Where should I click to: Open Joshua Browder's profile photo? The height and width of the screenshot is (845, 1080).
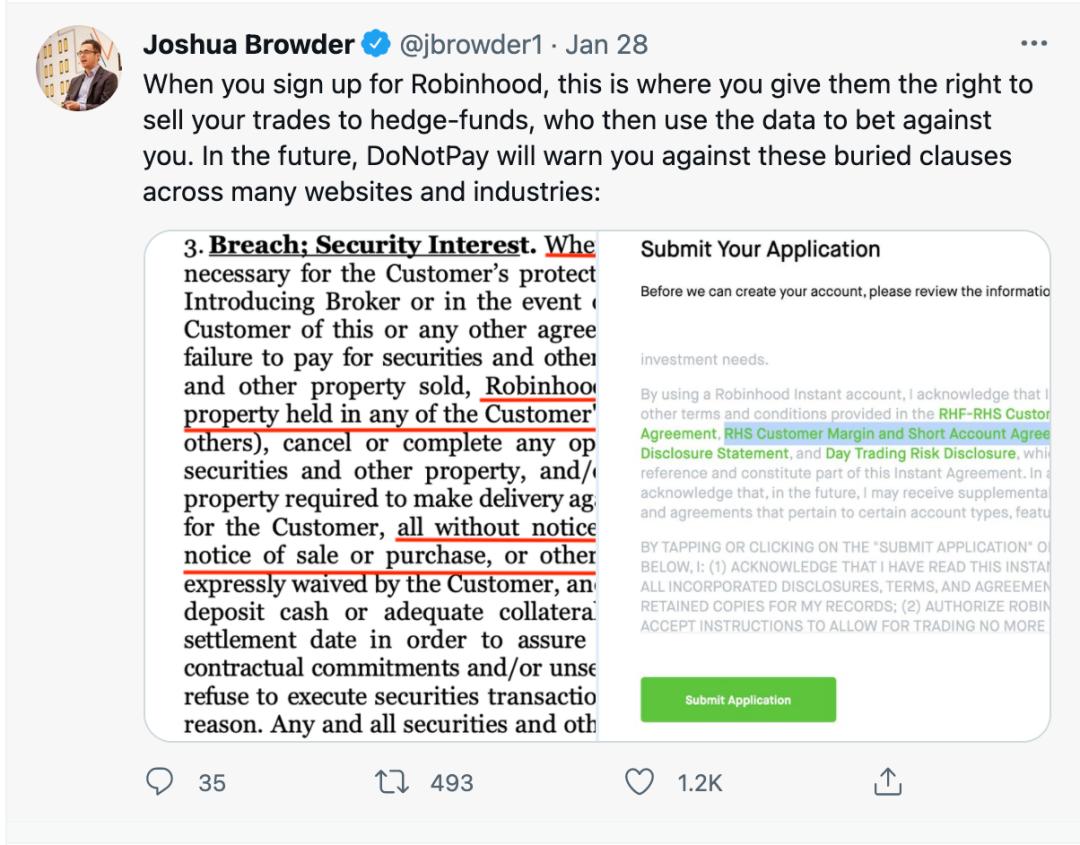[x=79, y=69]
